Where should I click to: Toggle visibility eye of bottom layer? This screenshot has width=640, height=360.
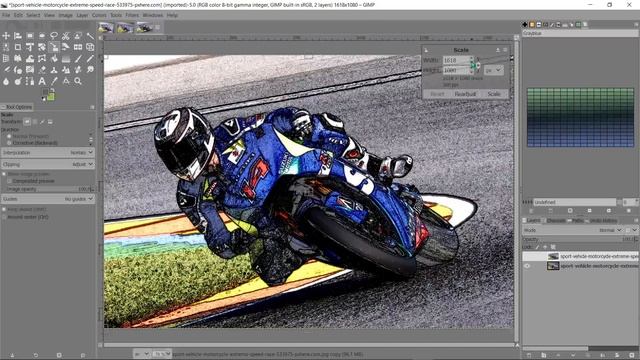pos(527,266)
